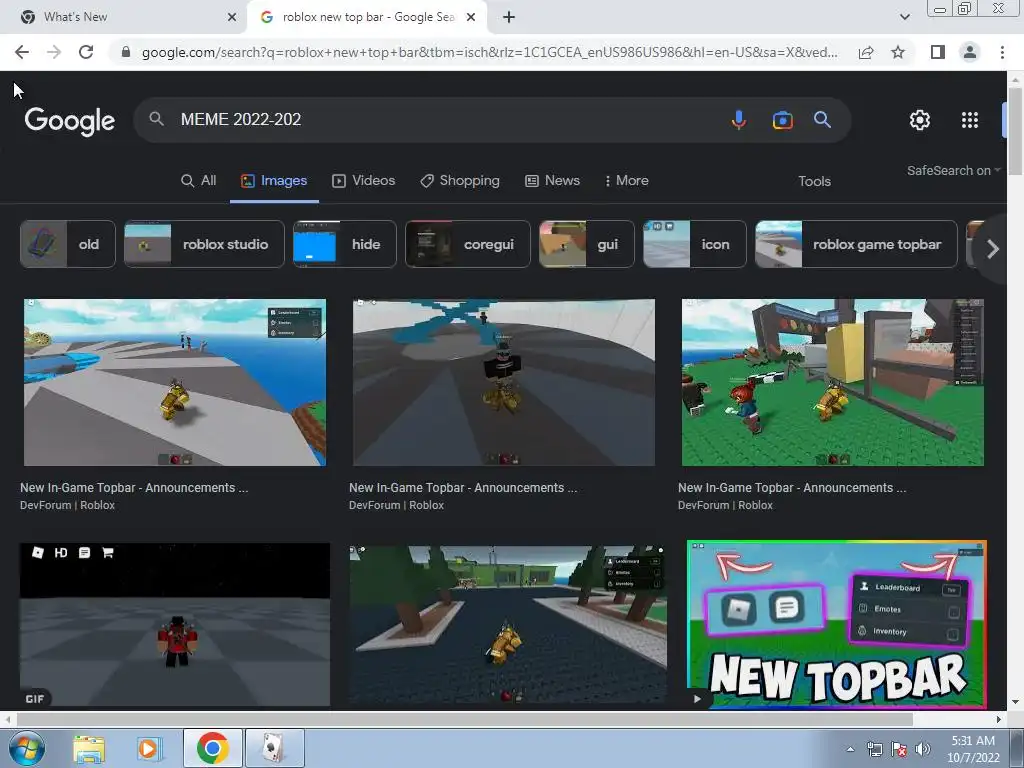Select the News search tab
This screenshot has width=1024, height=768.
552,181
